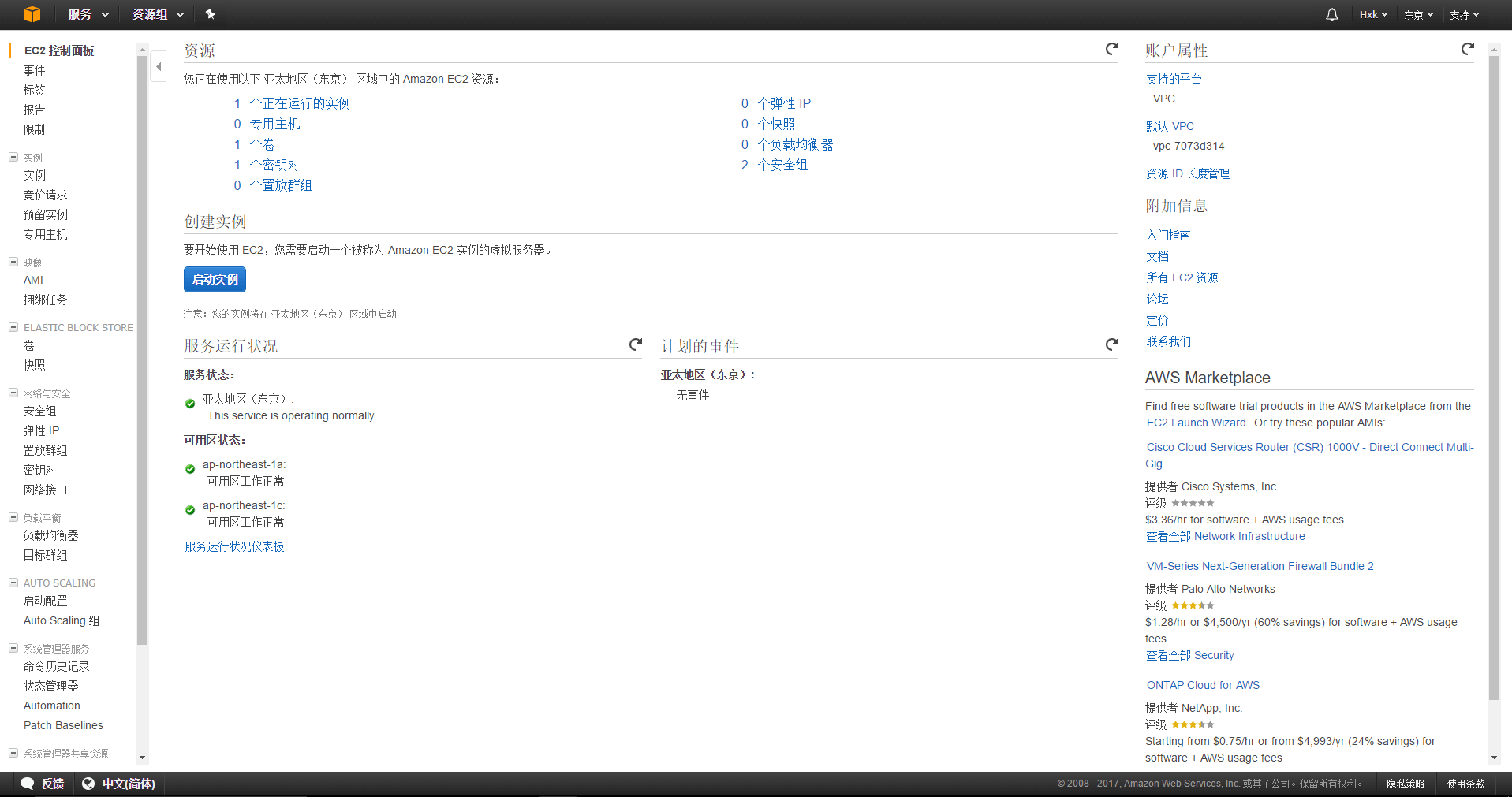The width and height of the screenshot is (1512, 797).
Task: Open the 个密钥对 resource link
Action: click(x=274, y=165)
